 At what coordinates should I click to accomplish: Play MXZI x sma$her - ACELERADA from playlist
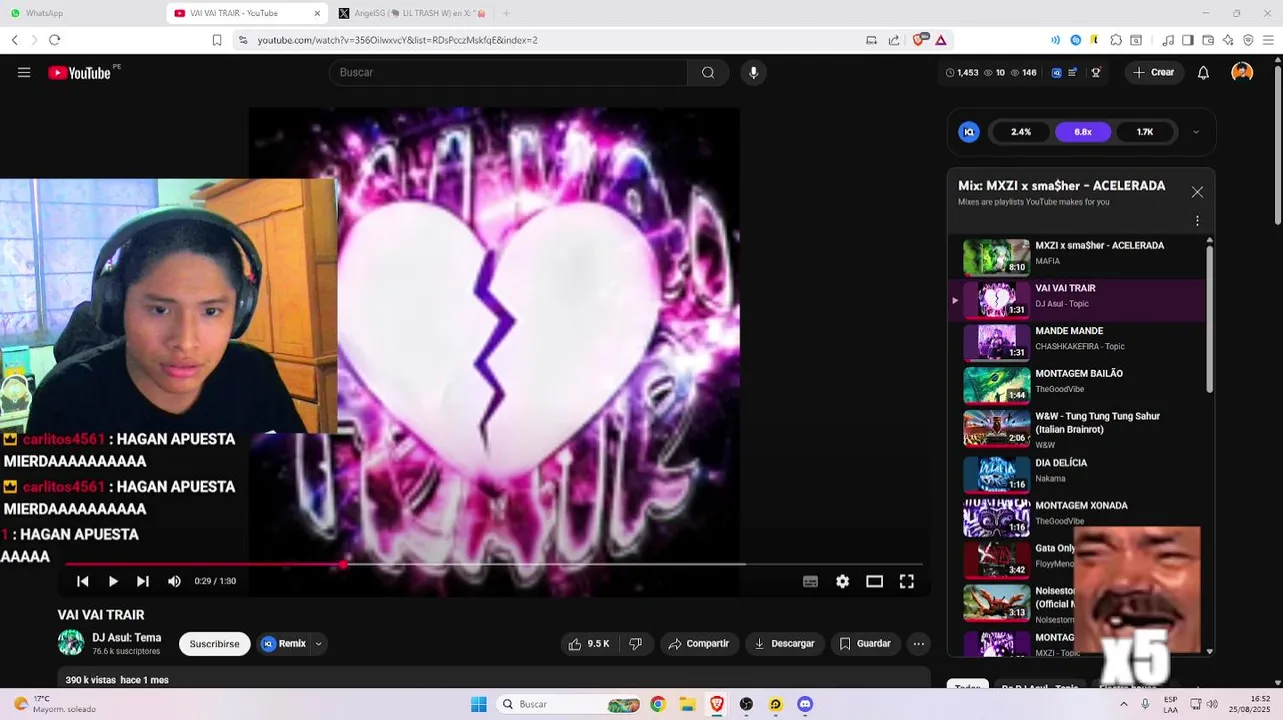point(1078,256)
